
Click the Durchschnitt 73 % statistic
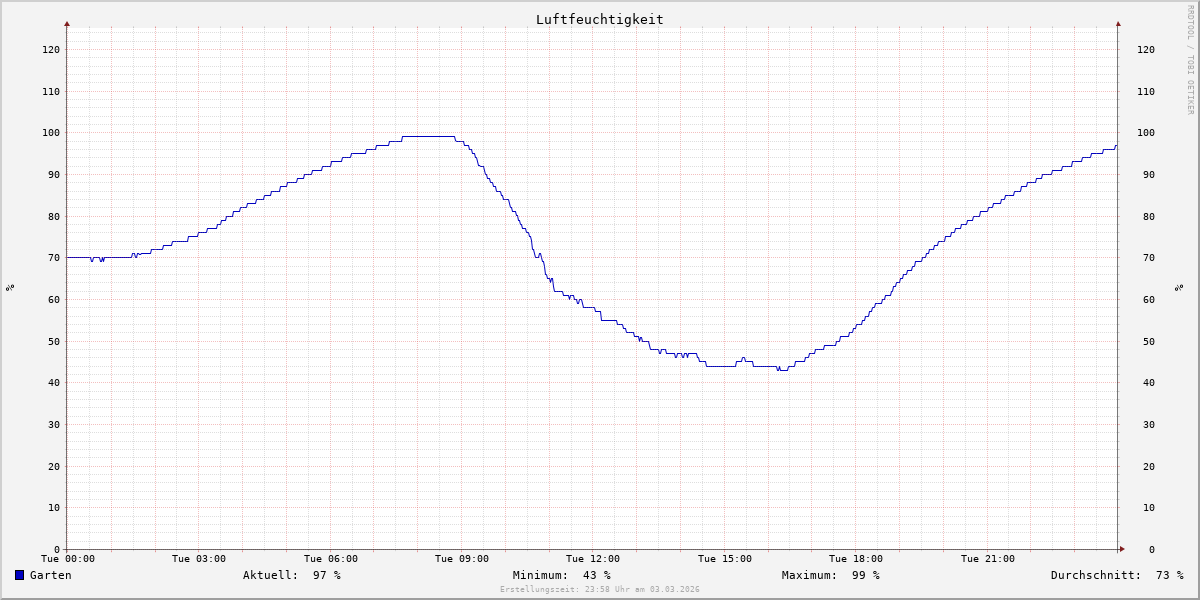pyautogui.click(x=1116, y=575)
